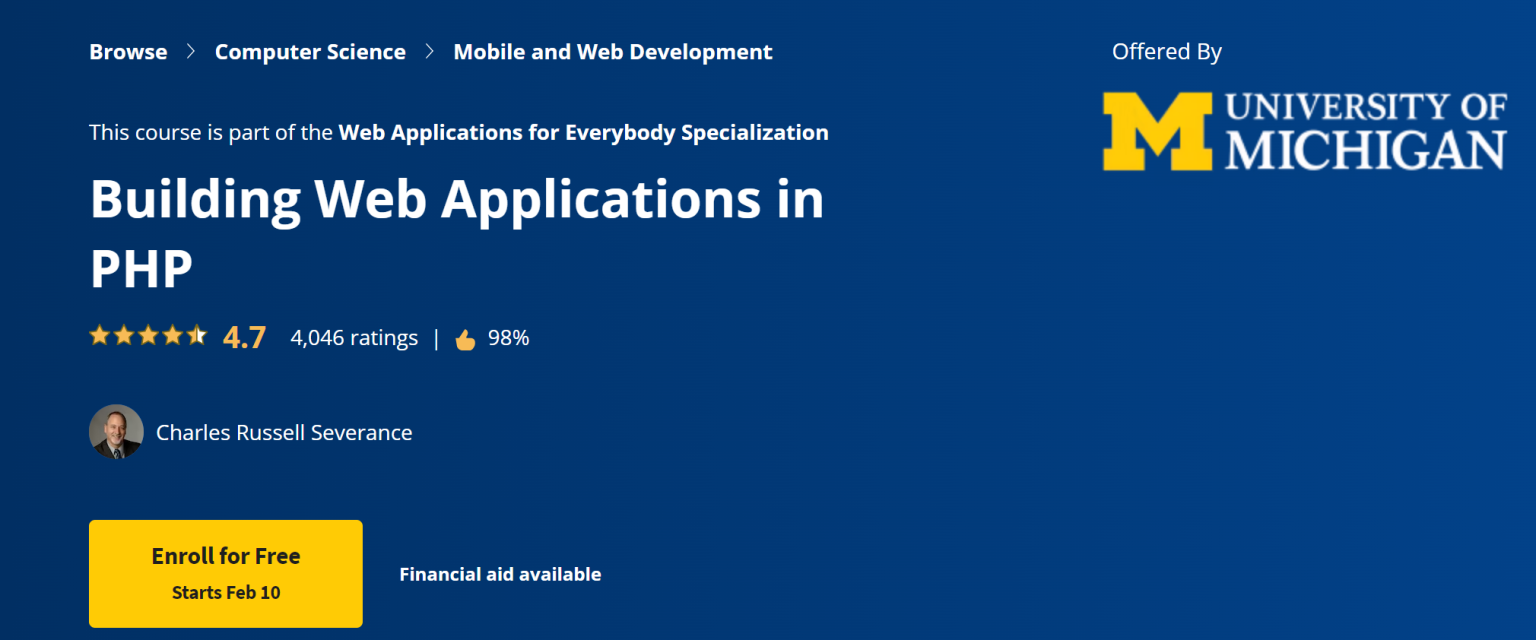Open Charles Russell Severance's instructor profile
Image resolution: width=1536 pixels, height=640 pixels.
click(x=284, y=432)
